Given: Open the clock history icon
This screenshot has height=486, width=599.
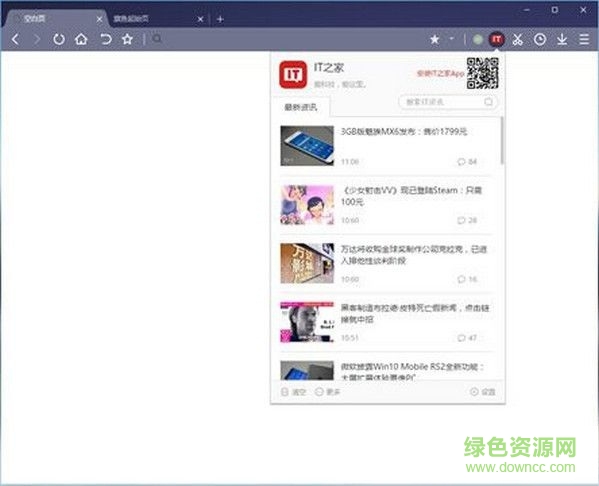Looking at the screenshot, I should click(540, 39).
